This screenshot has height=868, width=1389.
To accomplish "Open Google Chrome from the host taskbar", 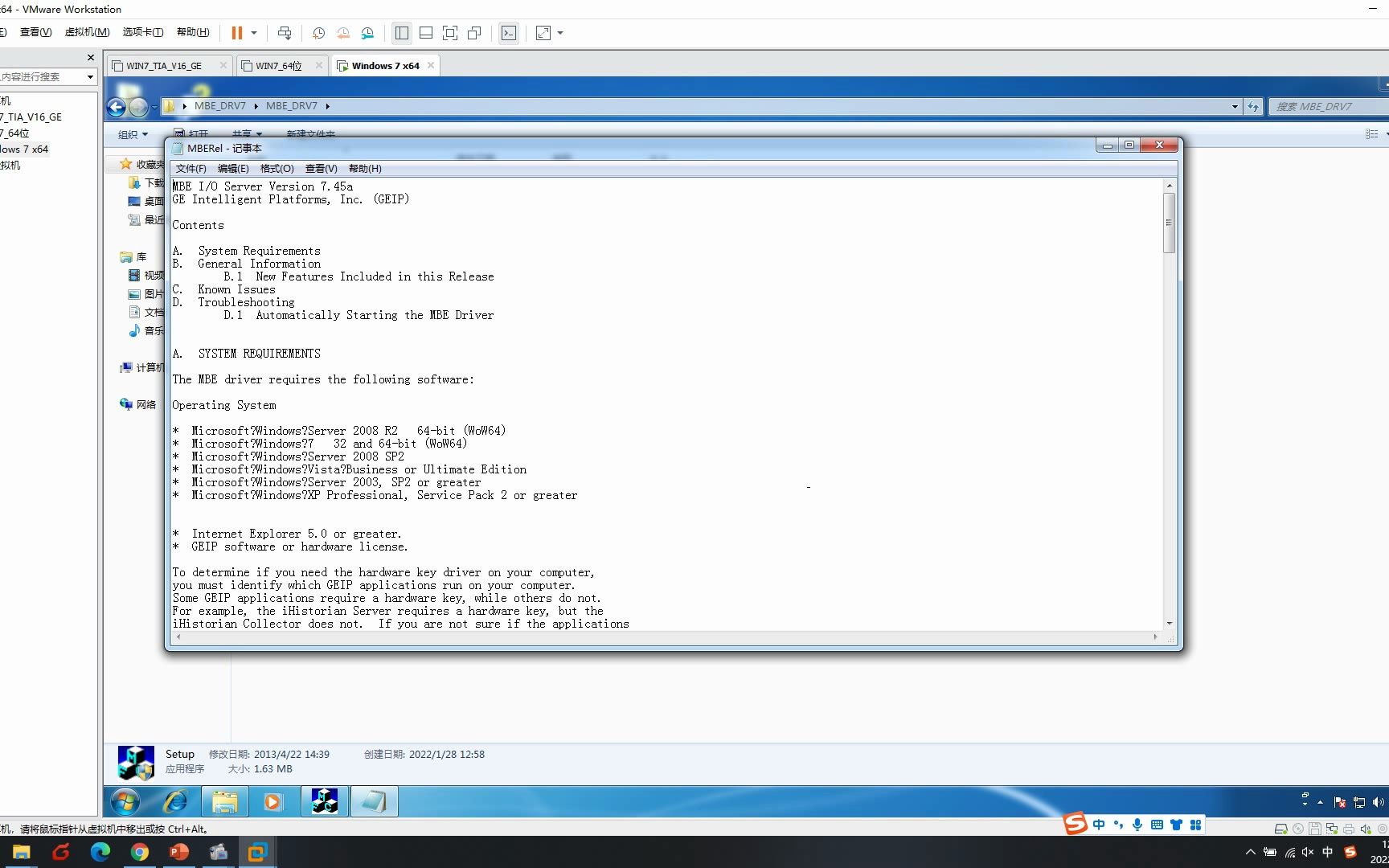I will (x=140, y=852).
